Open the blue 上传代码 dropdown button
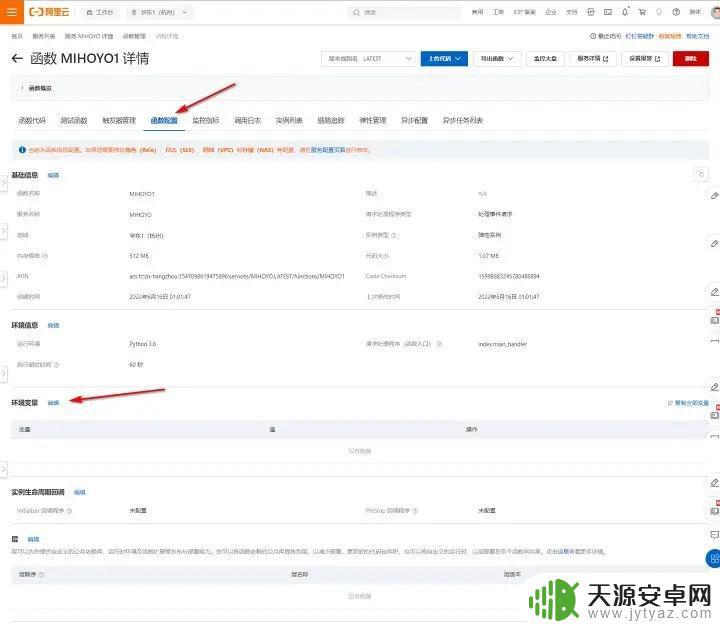The height and width of the screenshot is (628, 720). coord(444,59)
